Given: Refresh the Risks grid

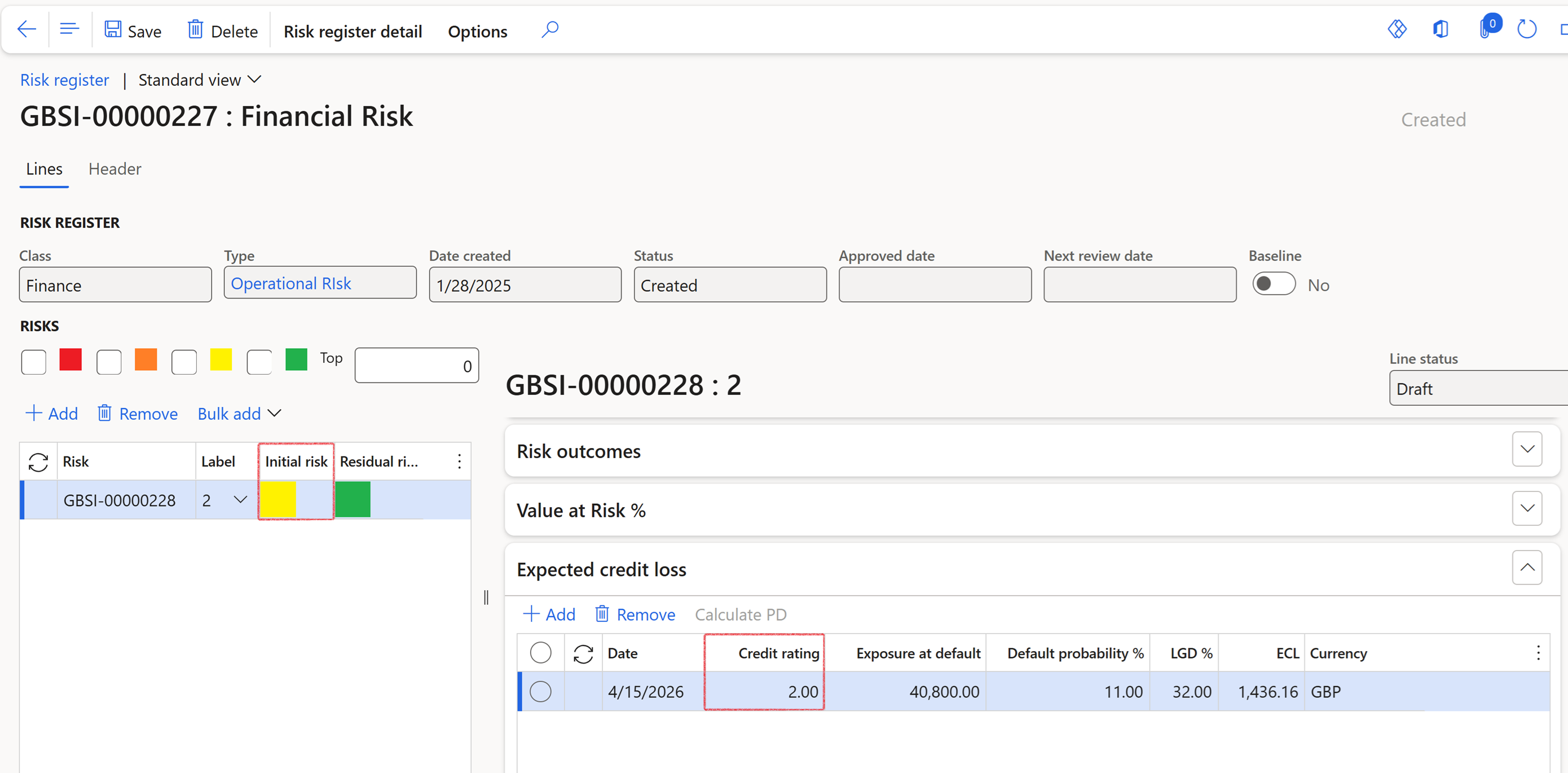Looking at the screenshot, I should [x=38, y=462].
